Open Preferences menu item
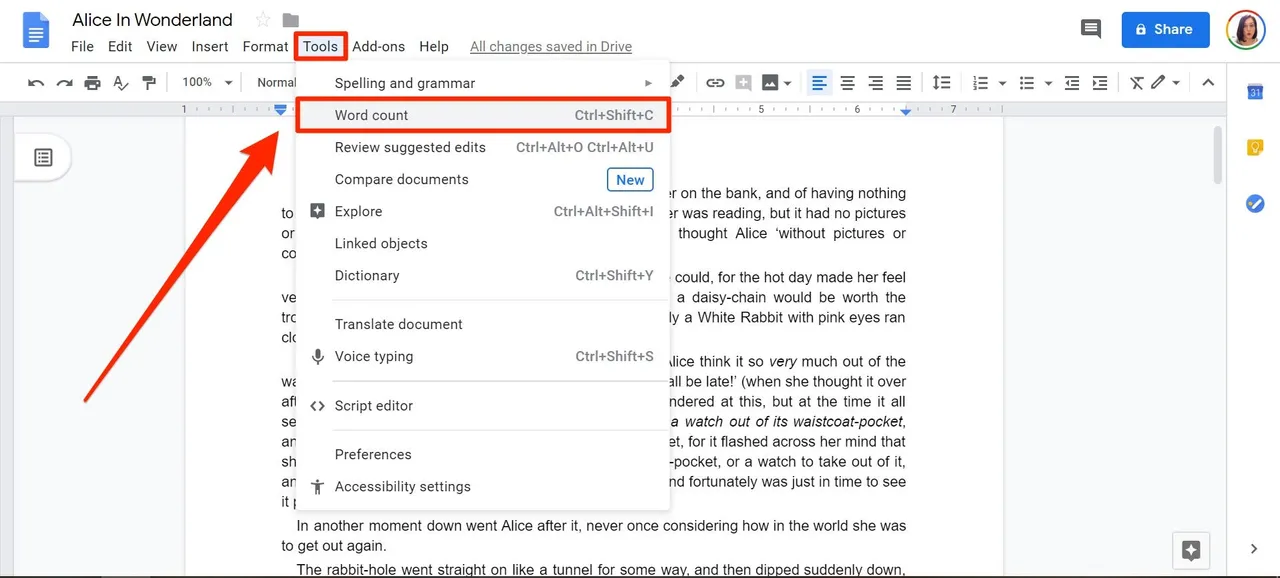Screen dimensions: 1280x578 [x=482, y=454]
